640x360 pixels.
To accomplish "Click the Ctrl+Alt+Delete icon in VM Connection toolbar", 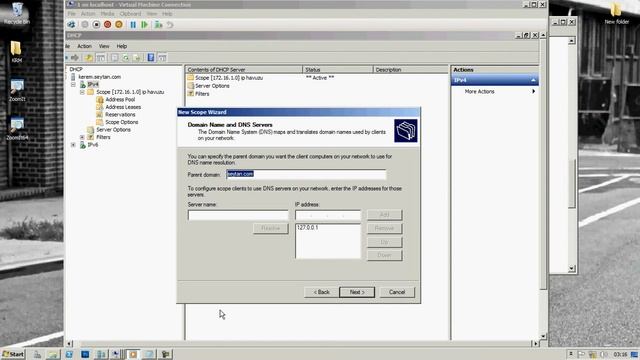I will coord(71,24).
